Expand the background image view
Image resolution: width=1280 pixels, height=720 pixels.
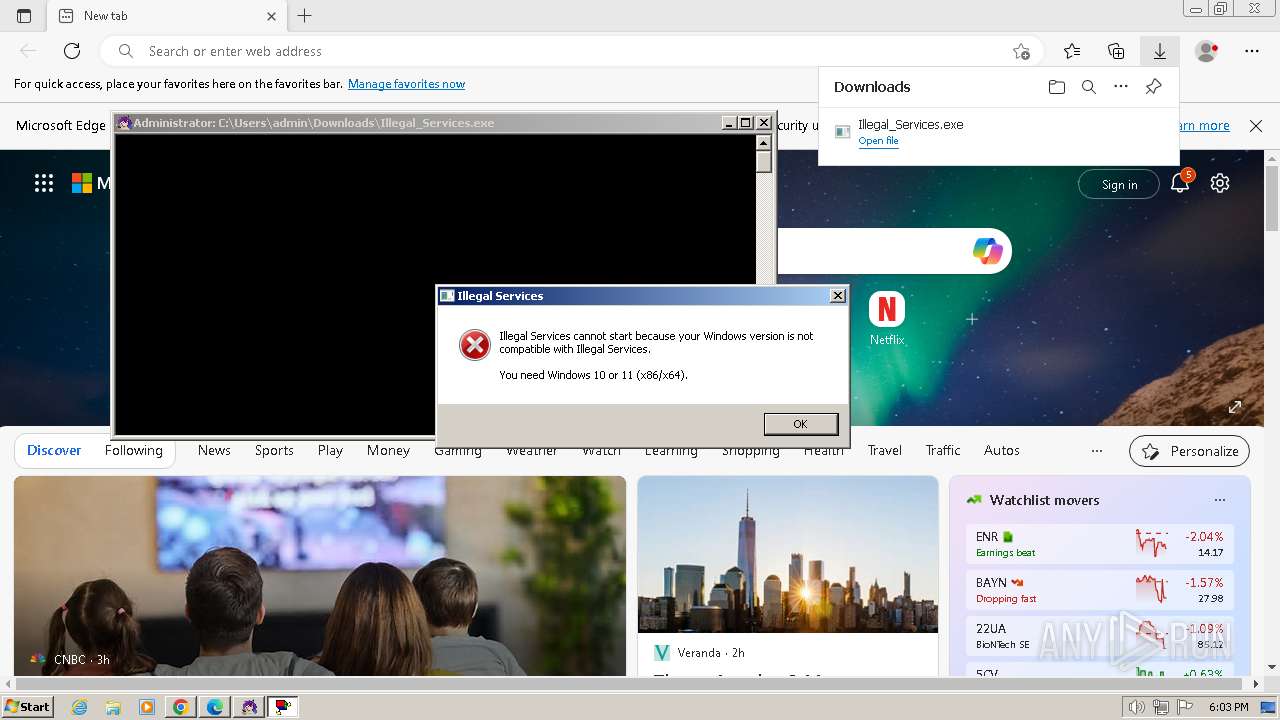1235,407
